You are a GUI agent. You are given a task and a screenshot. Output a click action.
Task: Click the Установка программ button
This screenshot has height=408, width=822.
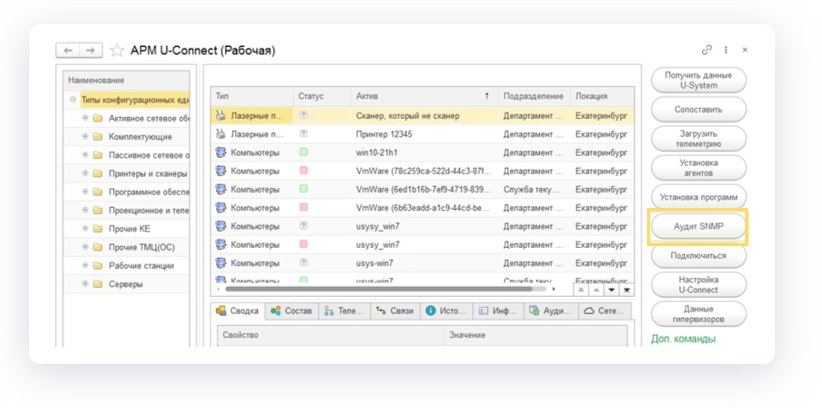(698, 197)
